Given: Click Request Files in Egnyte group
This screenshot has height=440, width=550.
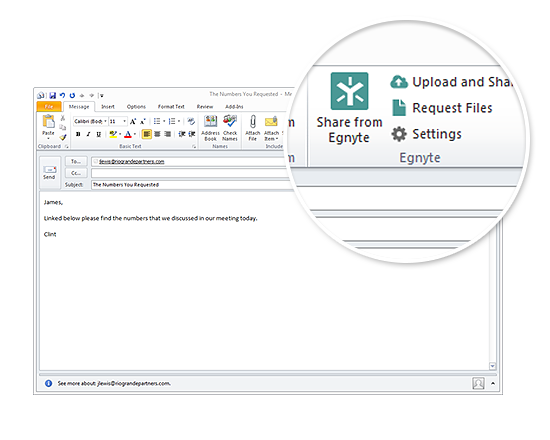Looking at the screenshot, I should point(442,108).
